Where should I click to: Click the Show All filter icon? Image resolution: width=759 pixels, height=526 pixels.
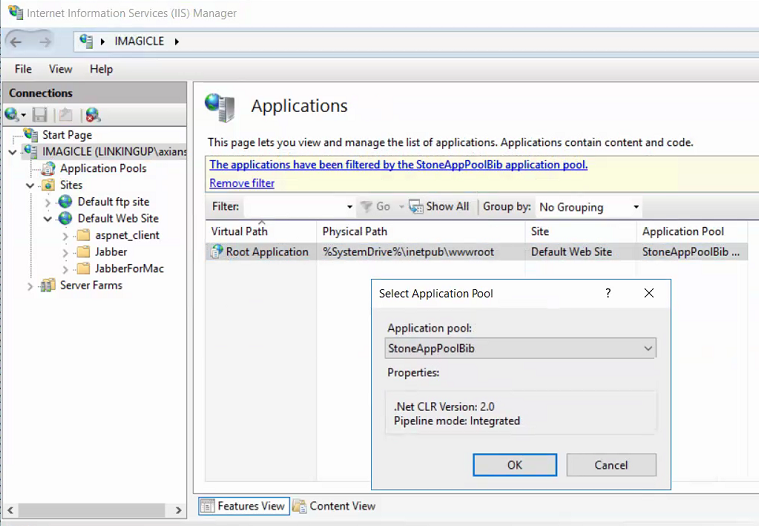[415, 207]
